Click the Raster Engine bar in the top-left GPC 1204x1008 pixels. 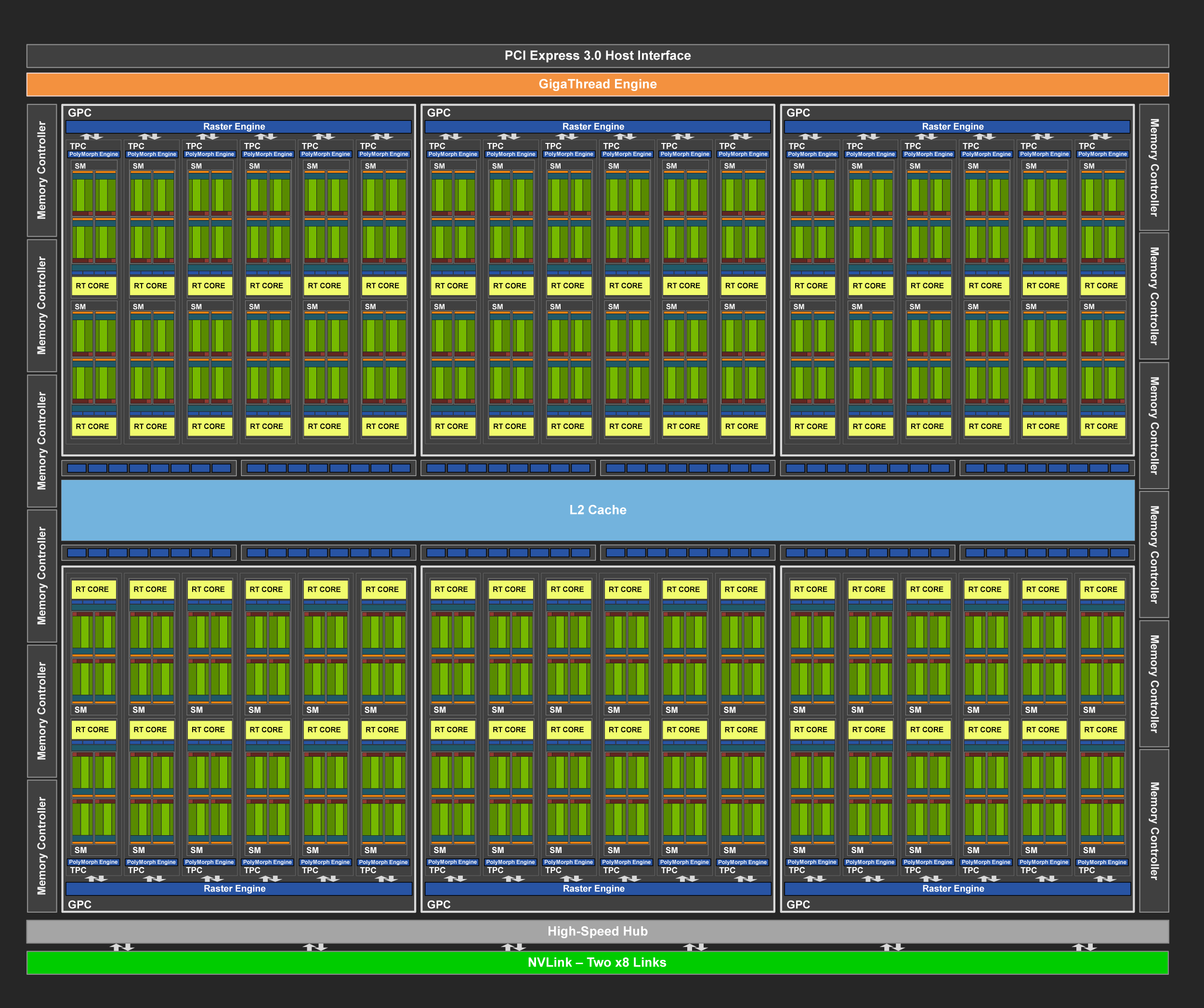coord(238,127)
